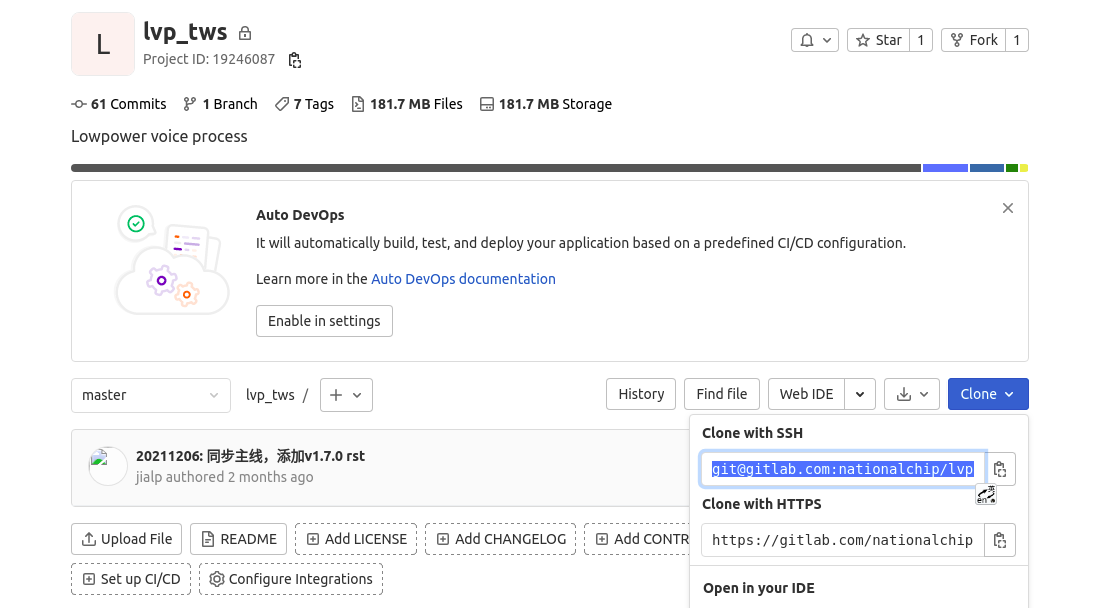This screenshot has width=1096, height=608.
Task: Toggle the Clone dropdown button
Action: tap(987, 394)
